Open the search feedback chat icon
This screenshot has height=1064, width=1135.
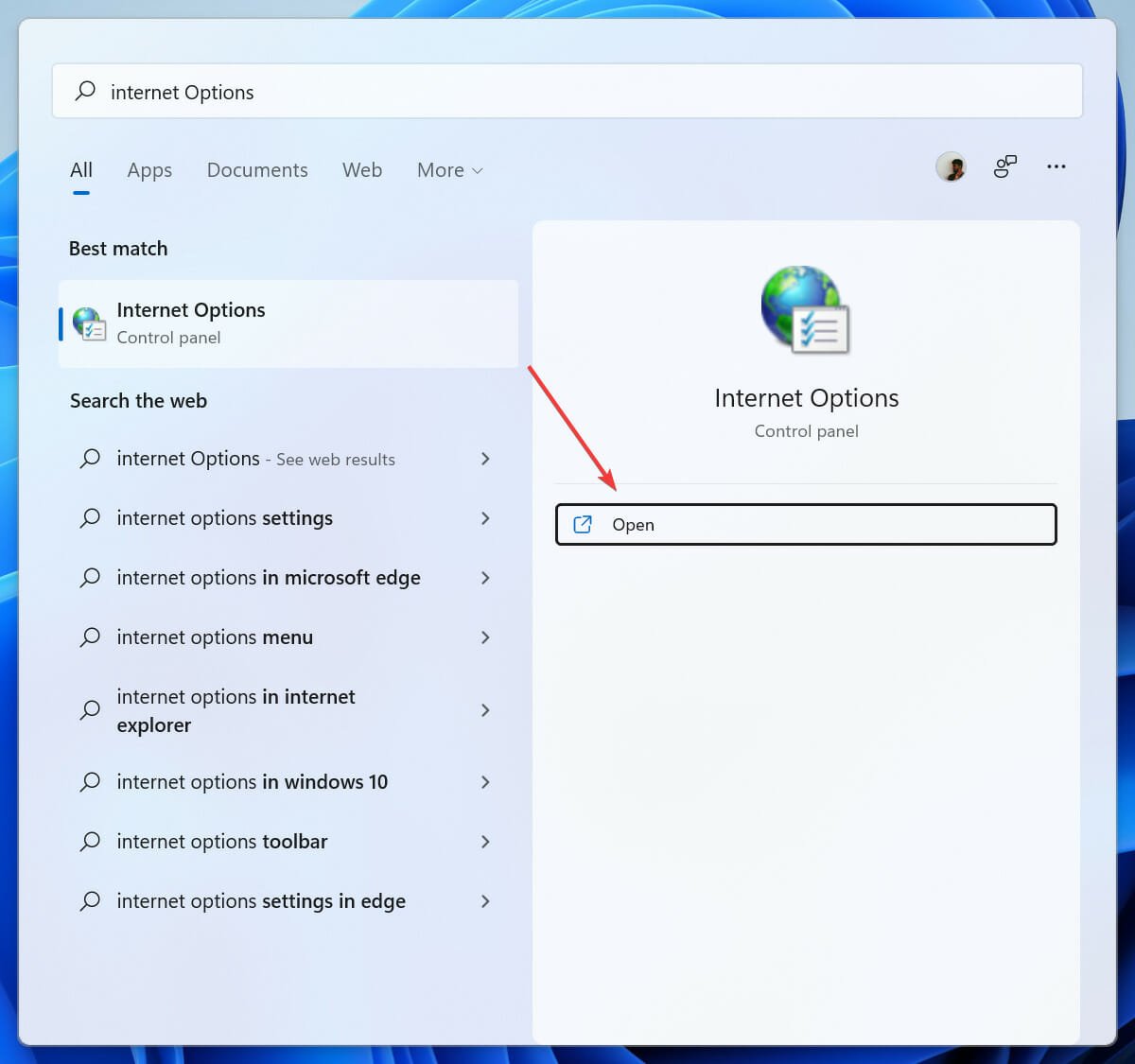[x=1004, y=167]
